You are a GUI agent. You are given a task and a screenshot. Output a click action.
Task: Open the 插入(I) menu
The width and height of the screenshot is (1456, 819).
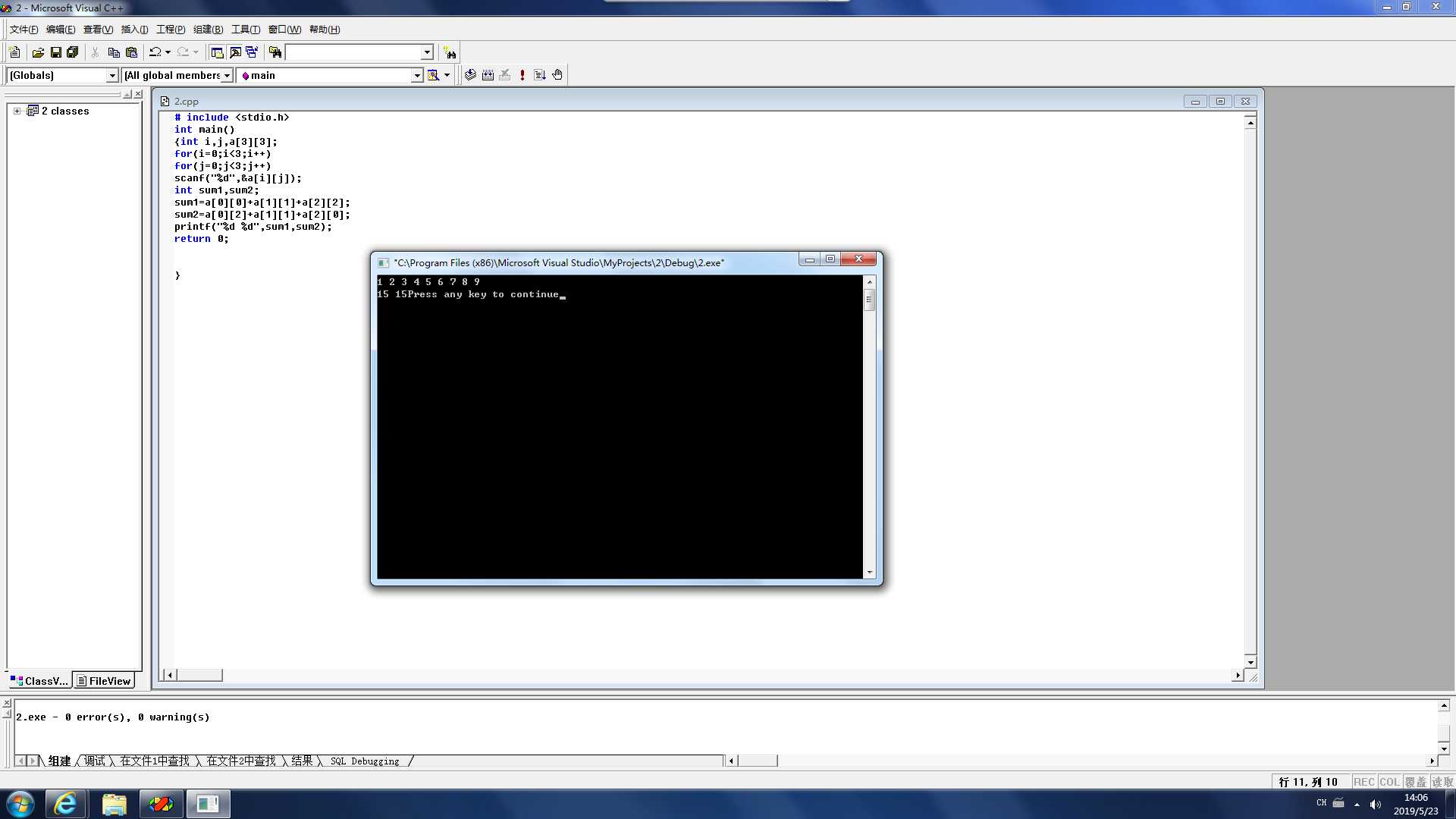click(x=134, y=30)
